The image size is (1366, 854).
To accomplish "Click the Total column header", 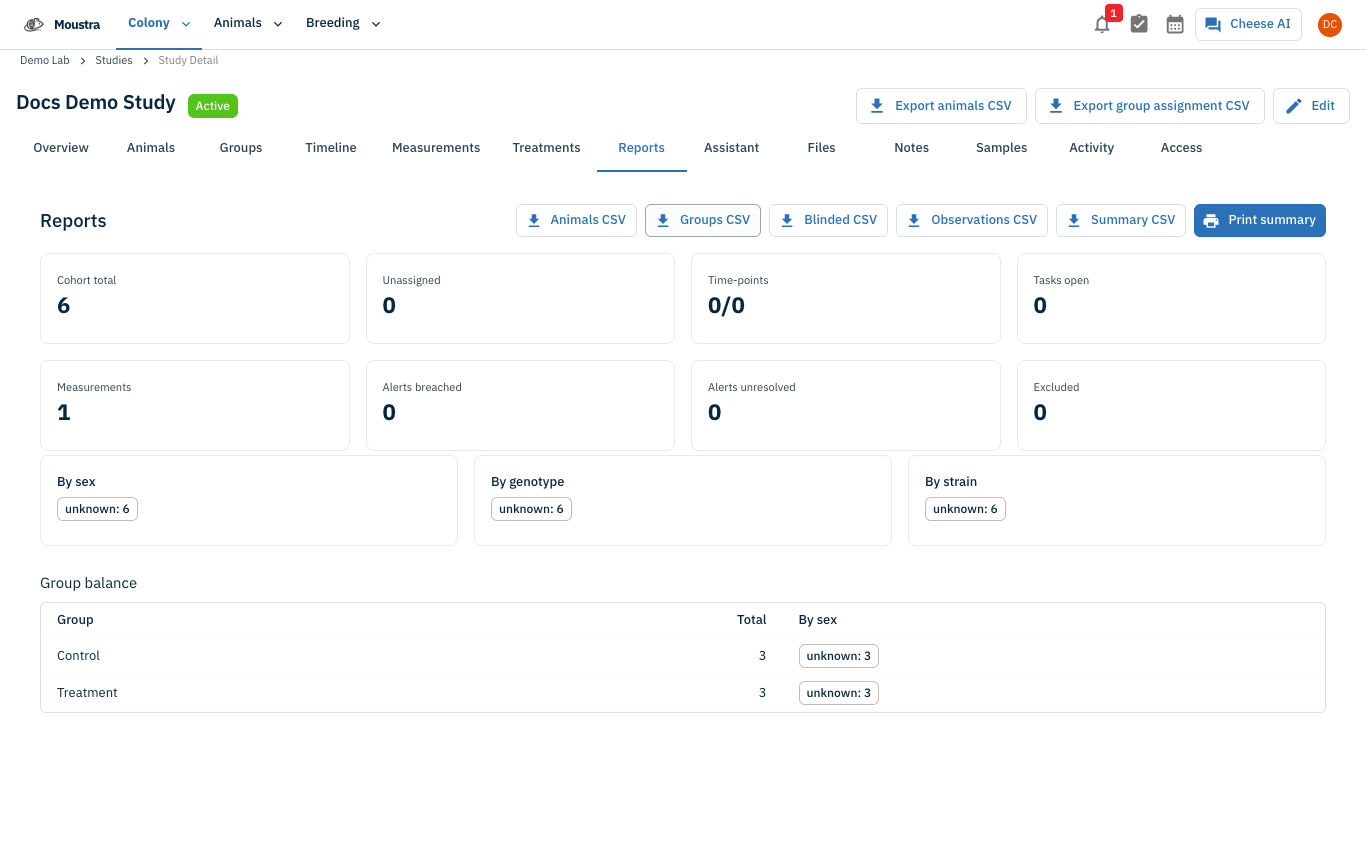I will click(751, 620).
